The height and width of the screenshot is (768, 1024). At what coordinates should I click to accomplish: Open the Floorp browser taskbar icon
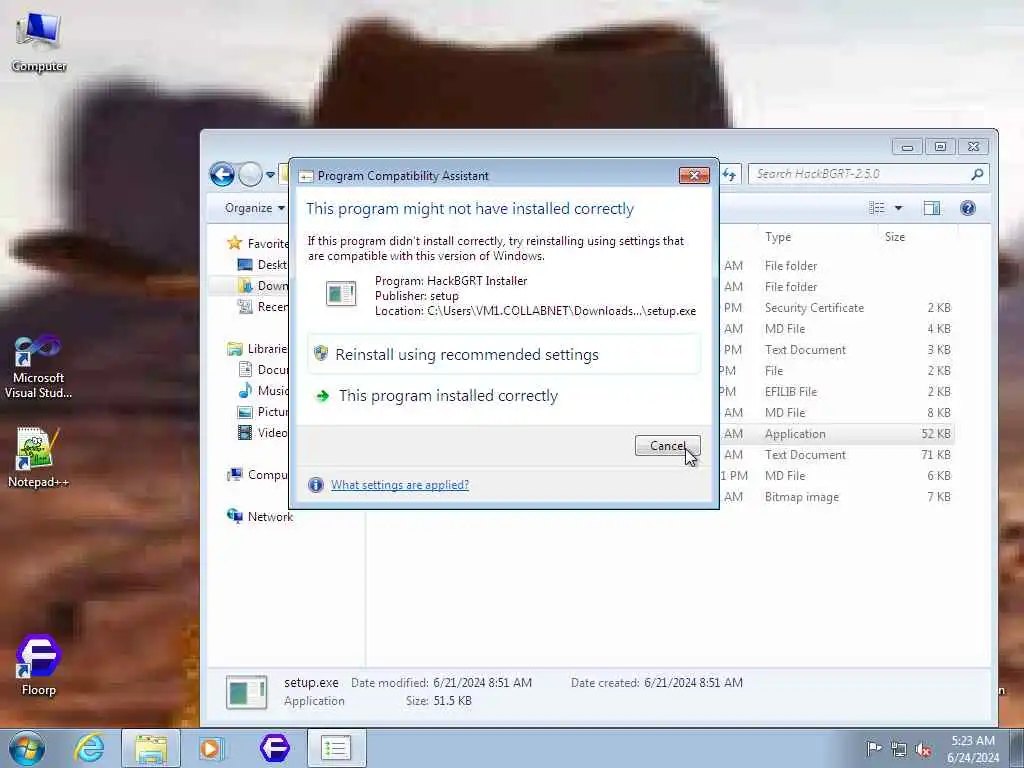(x=274, y=748)
